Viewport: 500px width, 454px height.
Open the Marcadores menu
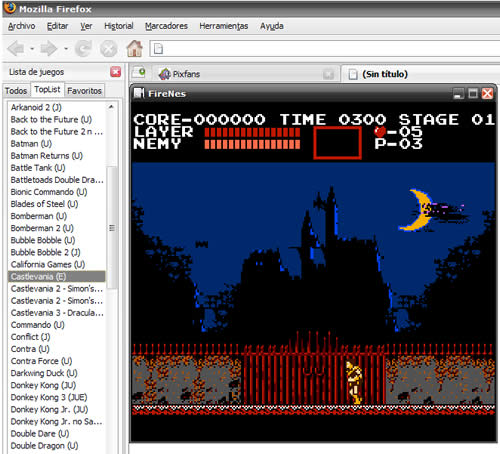[x=166, y=26]
